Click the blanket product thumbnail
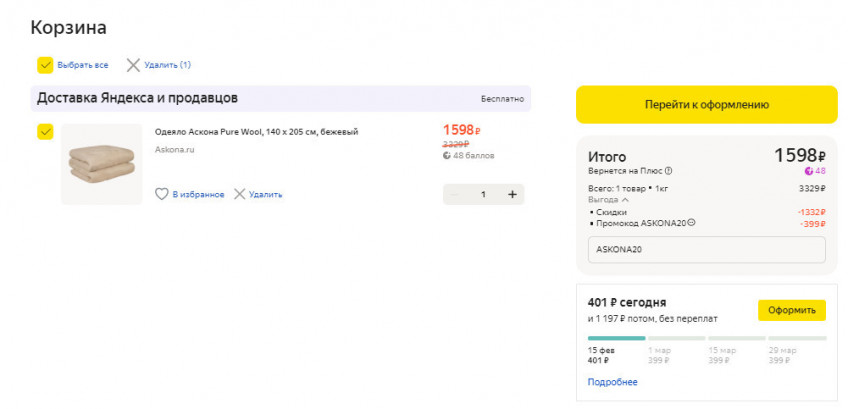848x409 pixels. pos(101,164)
